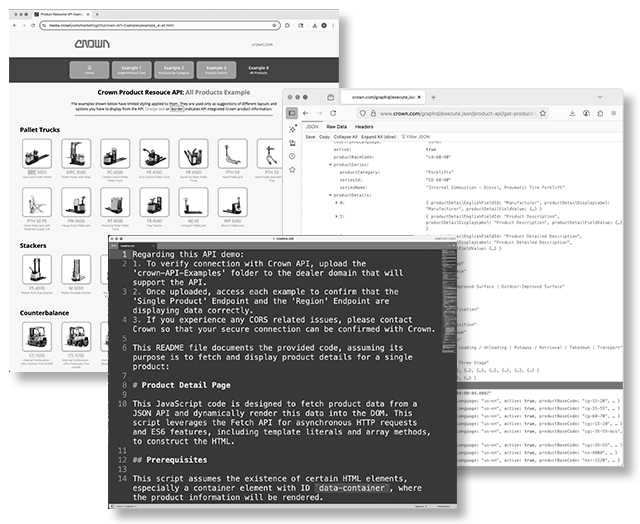Click the Crown logo on the demo page
This screenshot has width=640, height=524.
(x=92, y=44)
